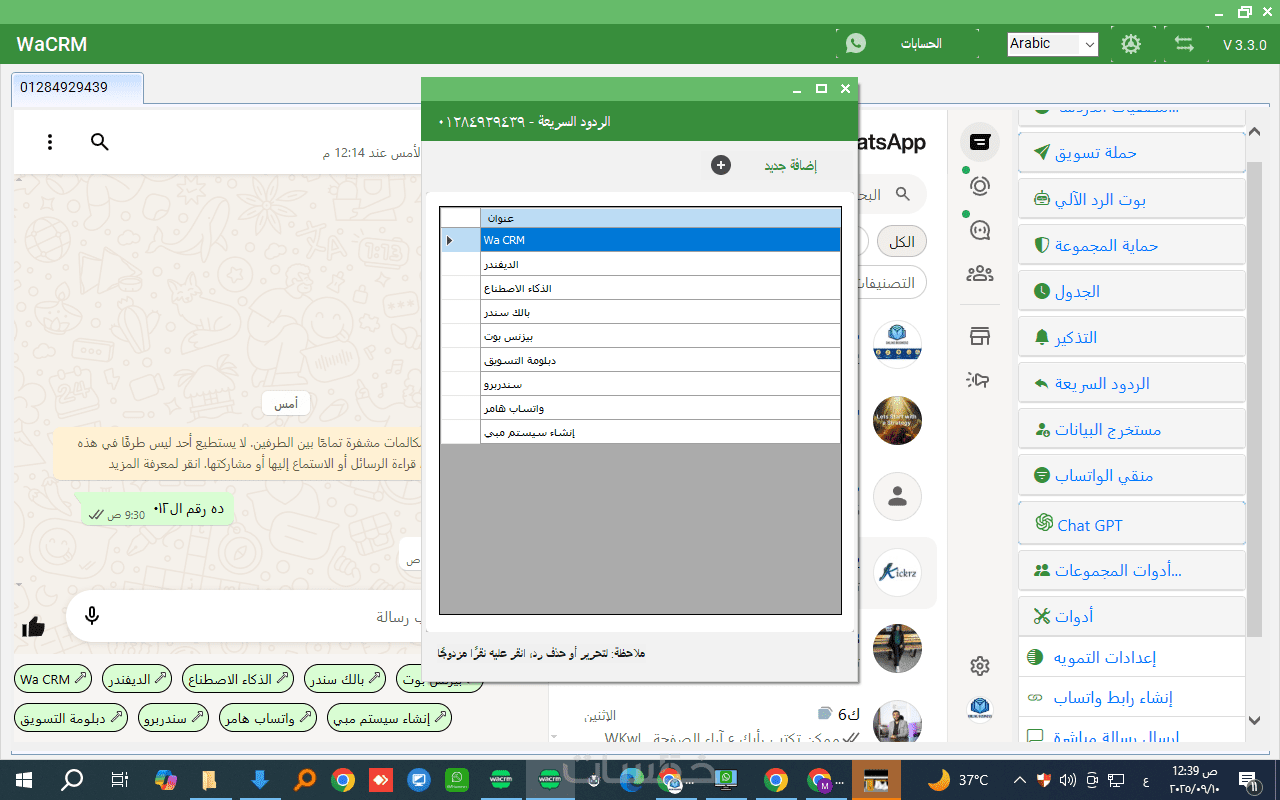Open the Windows Start button

[x=24, y=780]
